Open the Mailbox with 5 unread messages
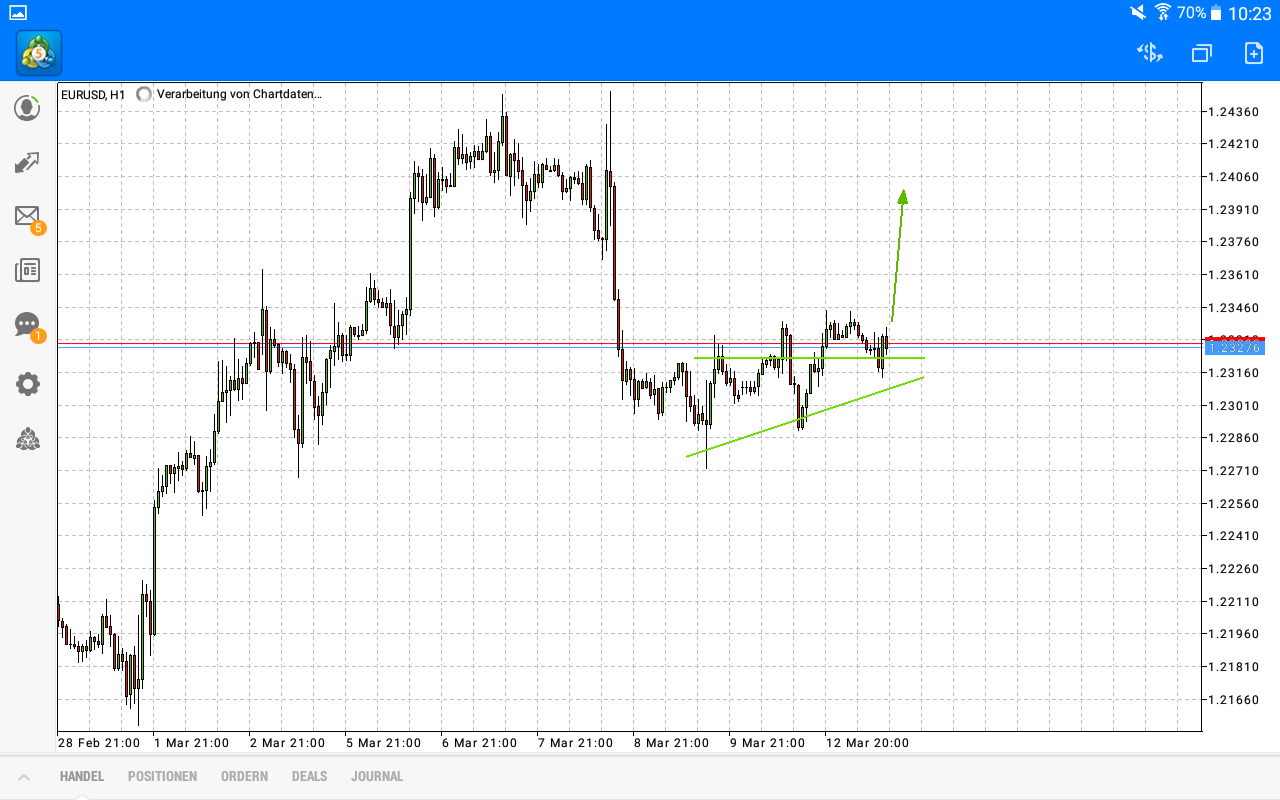The image size is (1280, 800). point(27,216)
